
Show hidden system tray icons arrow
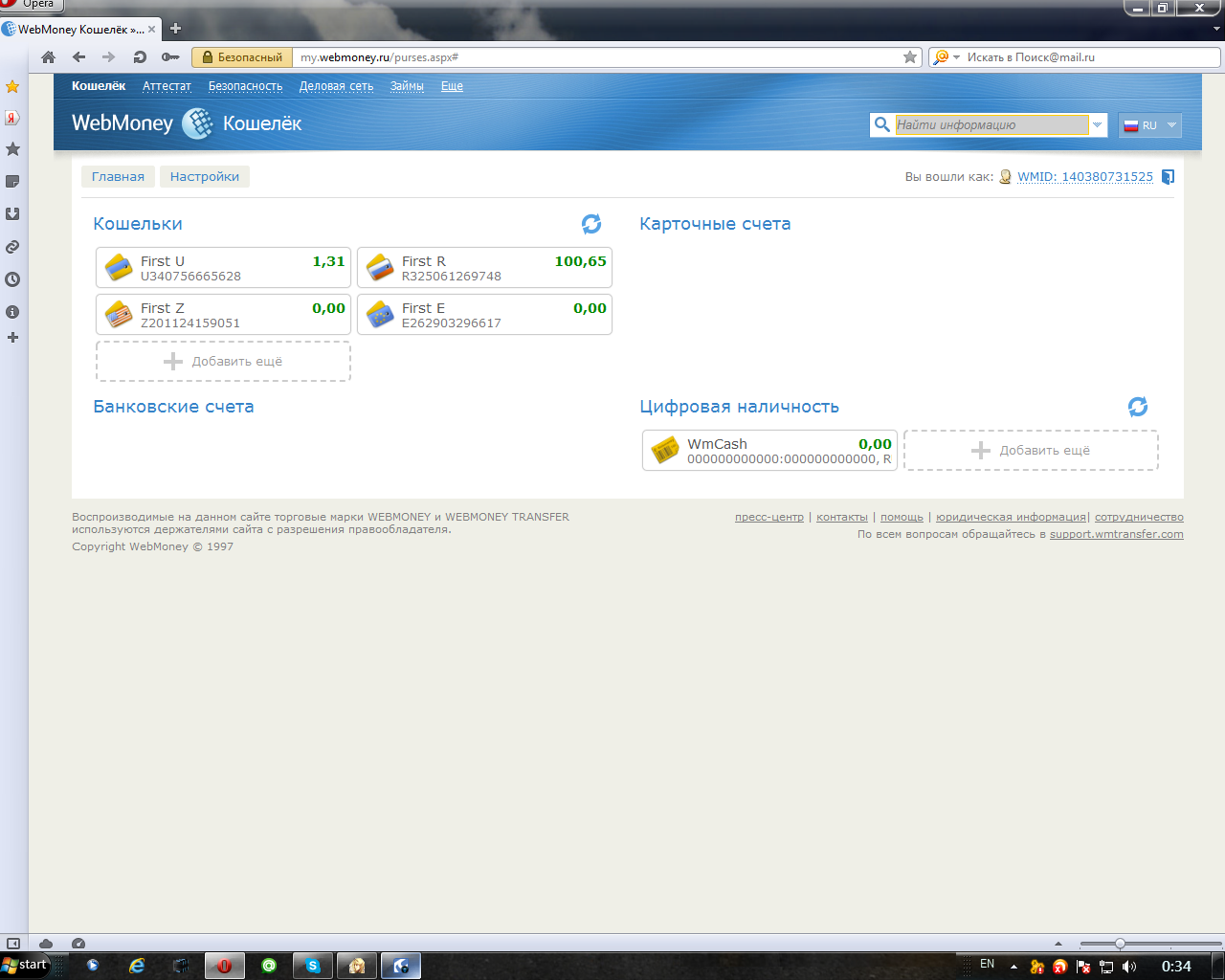click(1013, 967)
